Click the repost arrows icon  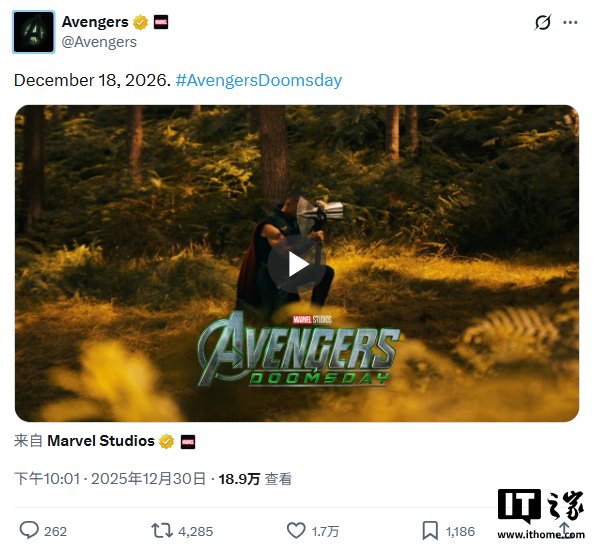(x=162, y=530)
